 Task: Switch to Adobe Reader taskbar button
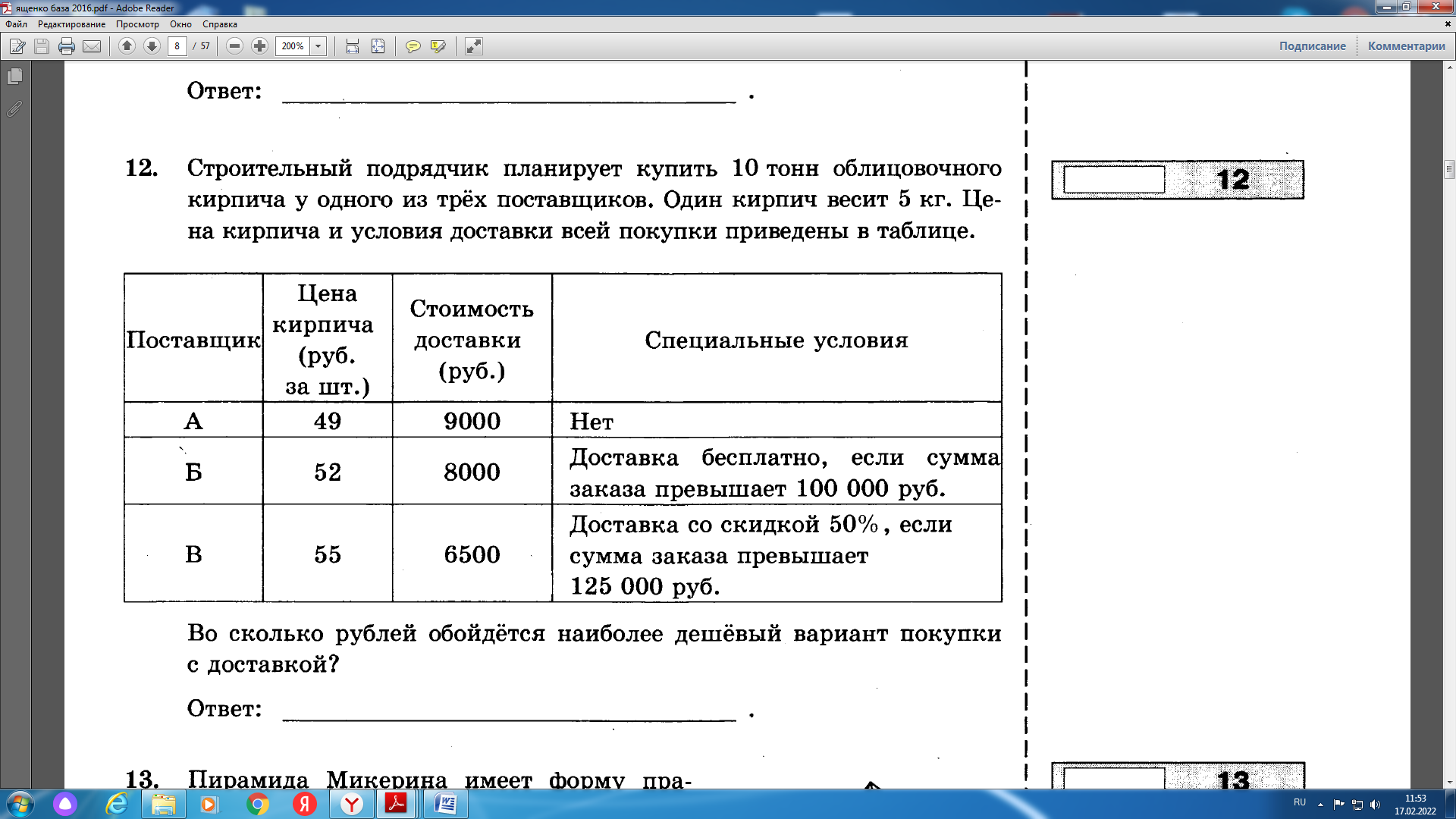coord(396,804)
